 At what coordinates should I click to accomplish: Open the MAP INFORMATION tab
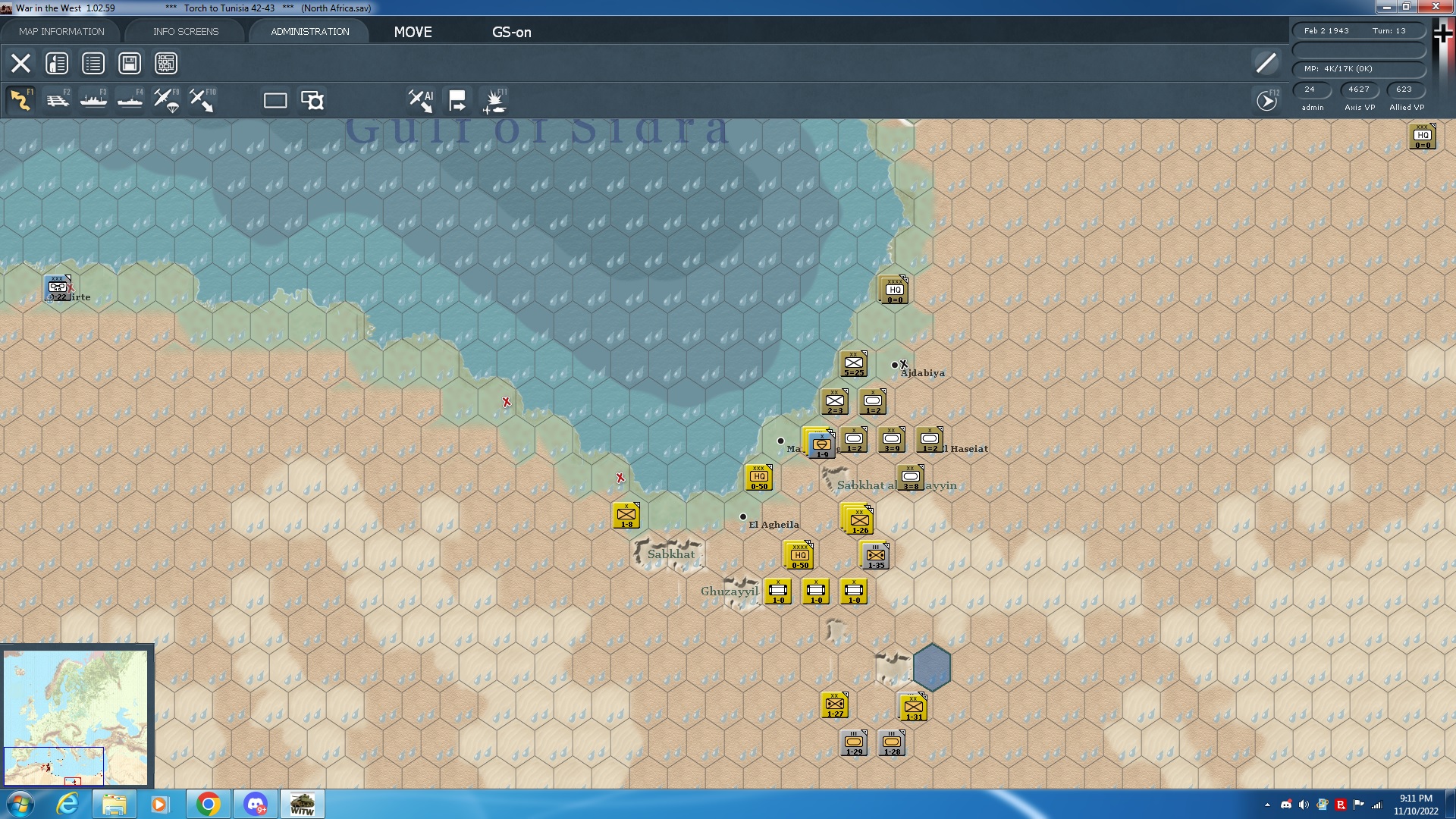[x=61, y=32]
